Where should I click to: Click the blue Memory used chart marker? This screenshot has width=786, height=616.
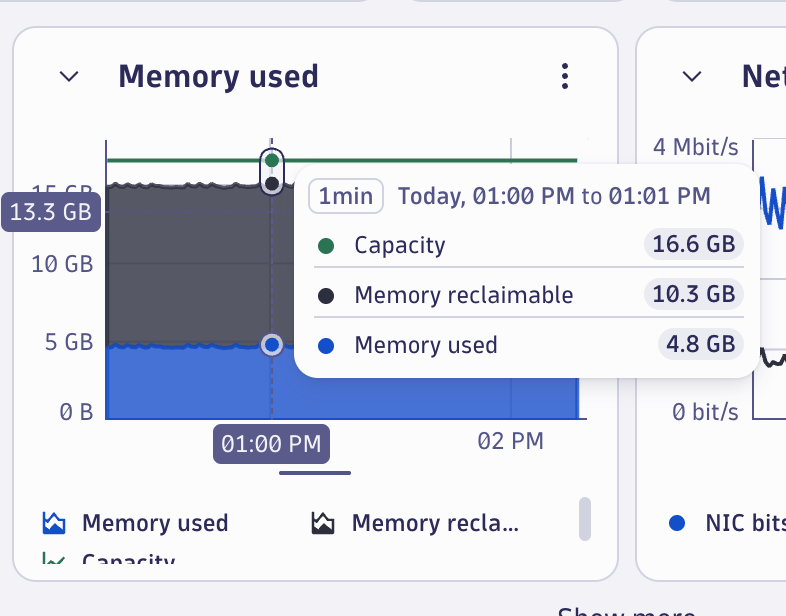tap(271, 345)
